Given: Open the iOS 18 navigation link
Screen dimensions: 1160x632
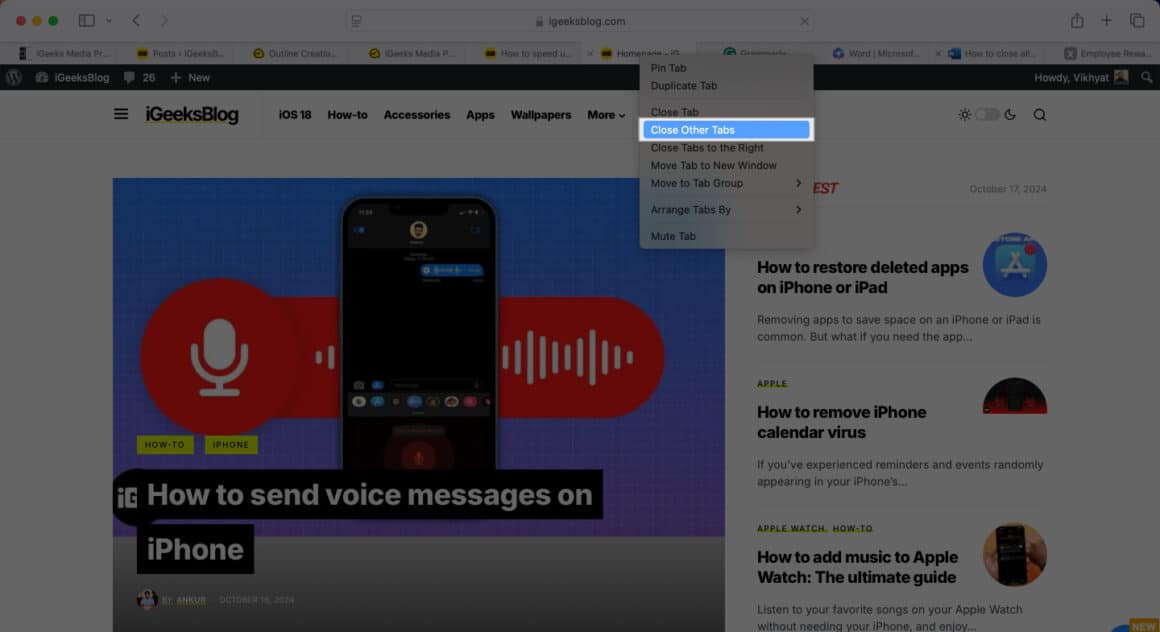Looking at the screenshot, I should (294, 114).
